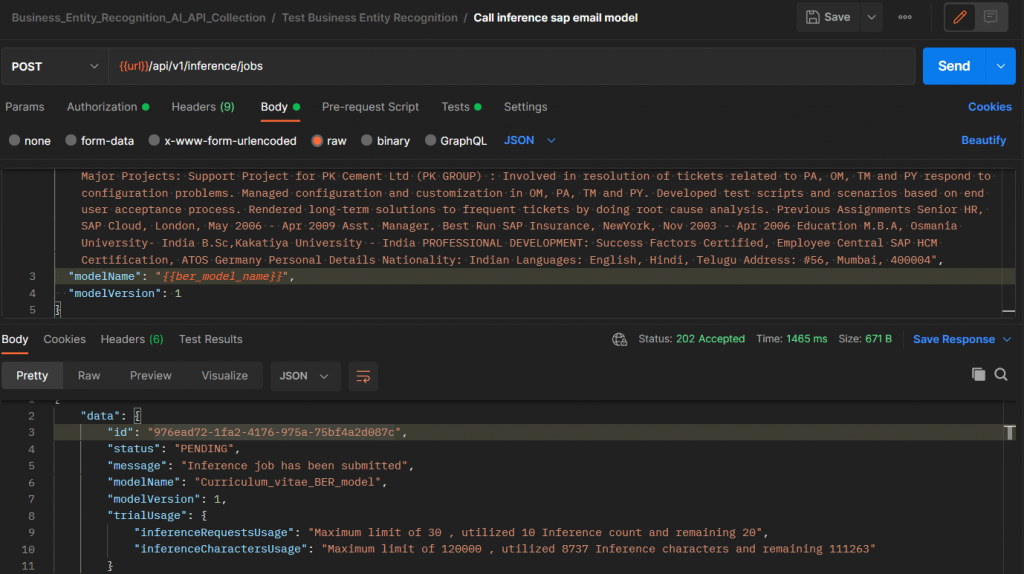
Task: Open the response Body tab
Action: click(x=14, y=340)
